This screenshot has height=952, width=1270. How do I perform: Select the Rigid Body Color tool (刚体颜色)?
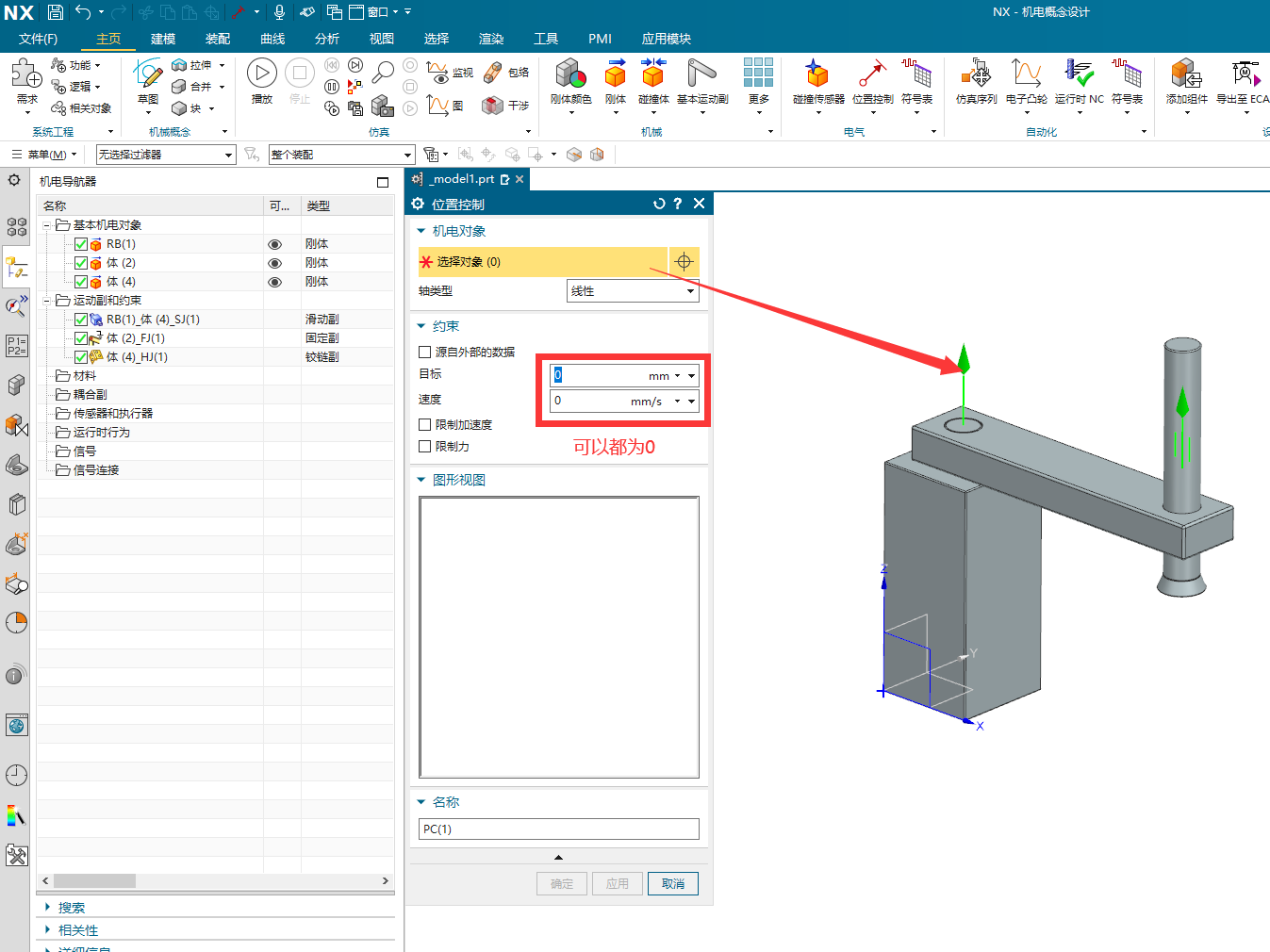pos(571,82)
